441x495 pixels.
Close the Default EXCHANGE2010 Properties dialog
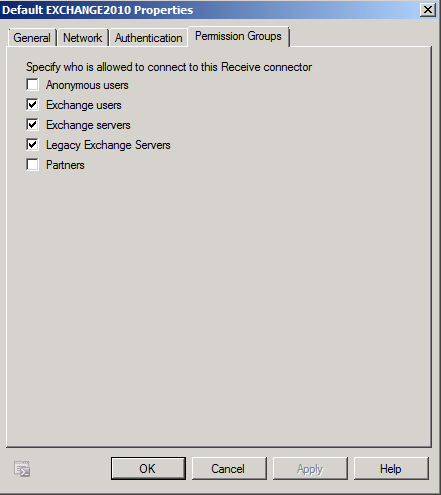click(428, 10)
